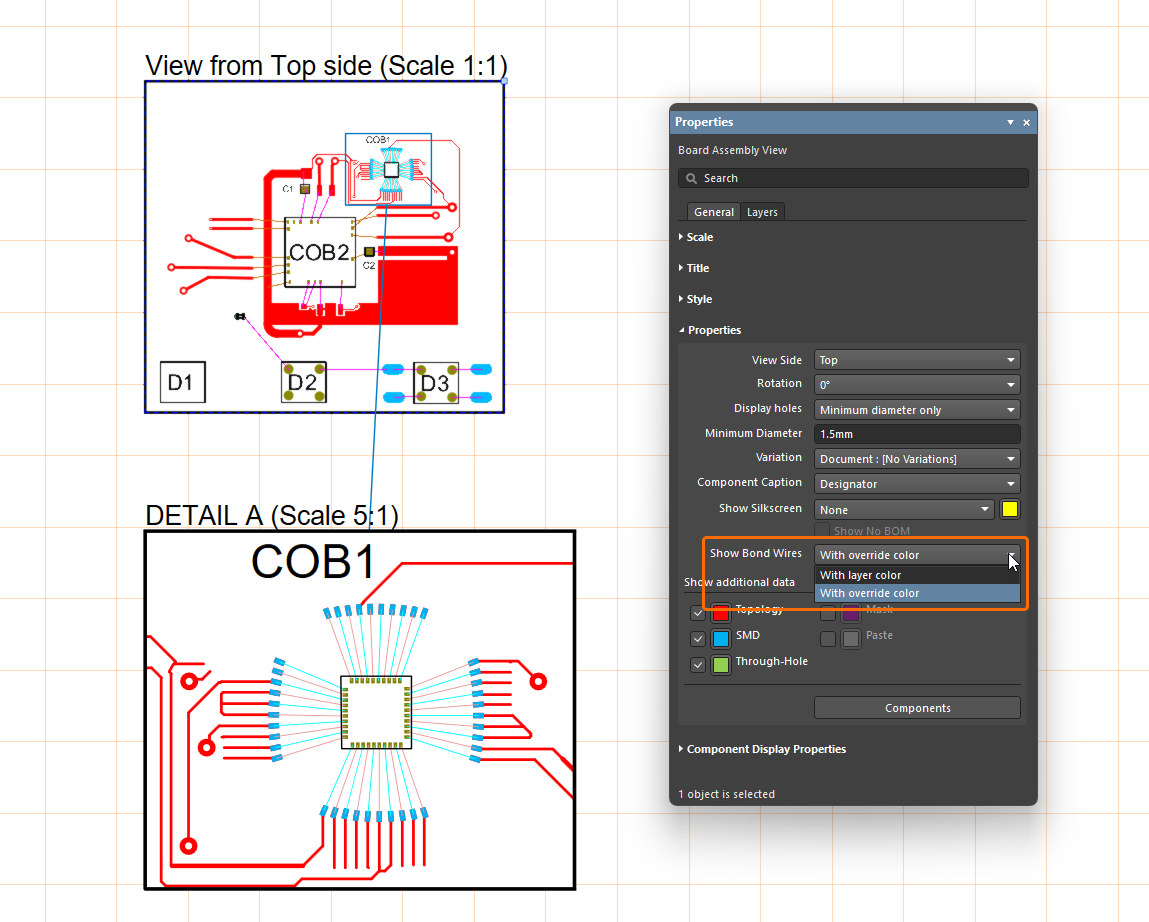1149x922 pixels.
Task: Select 'With layer color' option
Action: click(x=917, y=575)
